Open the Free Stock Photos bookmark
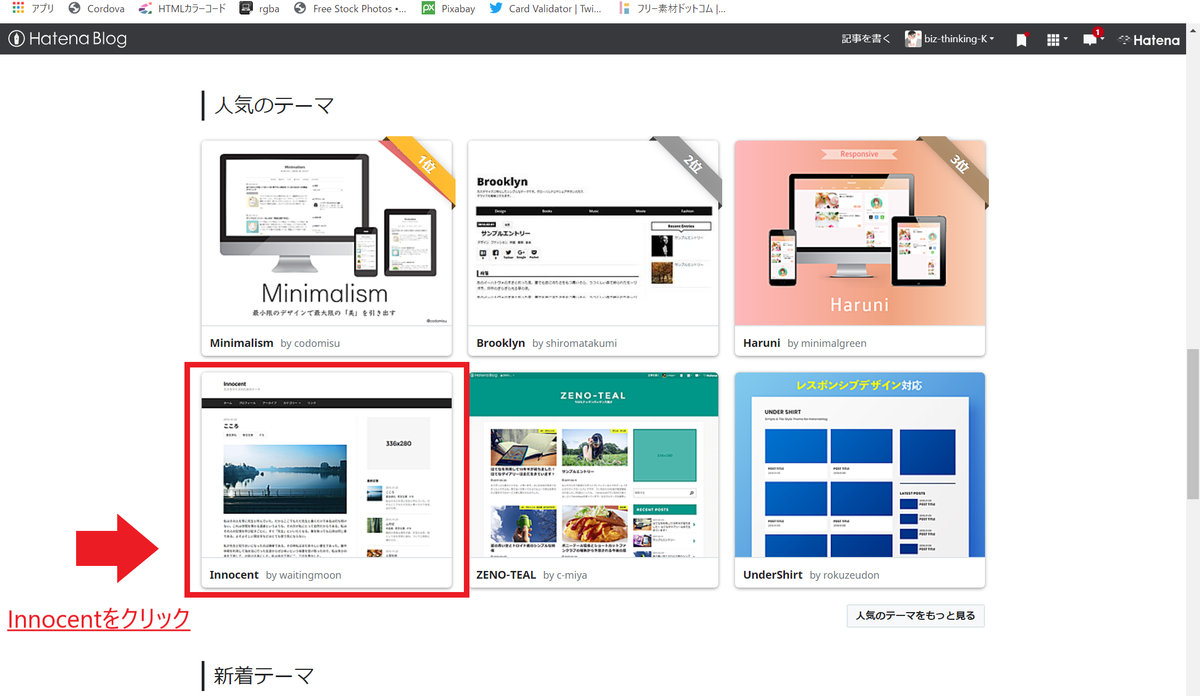1200x696 pixels. coord(351,8)
